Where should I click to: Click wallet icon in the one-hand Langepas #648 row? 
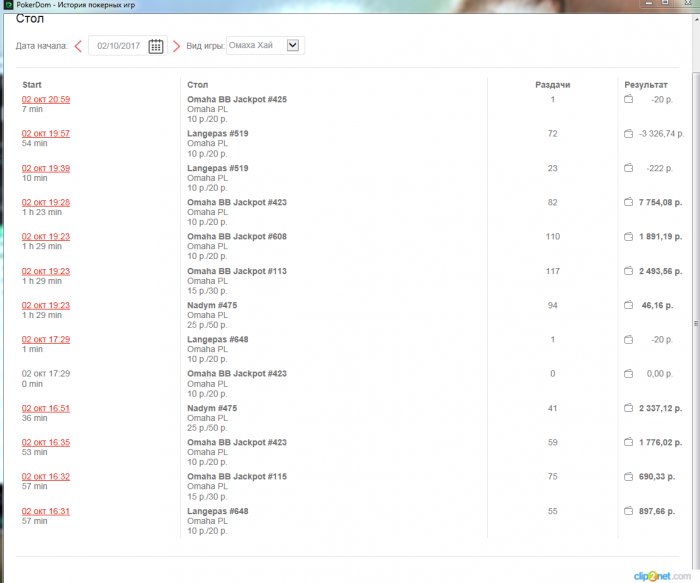[x=629, y=340]
